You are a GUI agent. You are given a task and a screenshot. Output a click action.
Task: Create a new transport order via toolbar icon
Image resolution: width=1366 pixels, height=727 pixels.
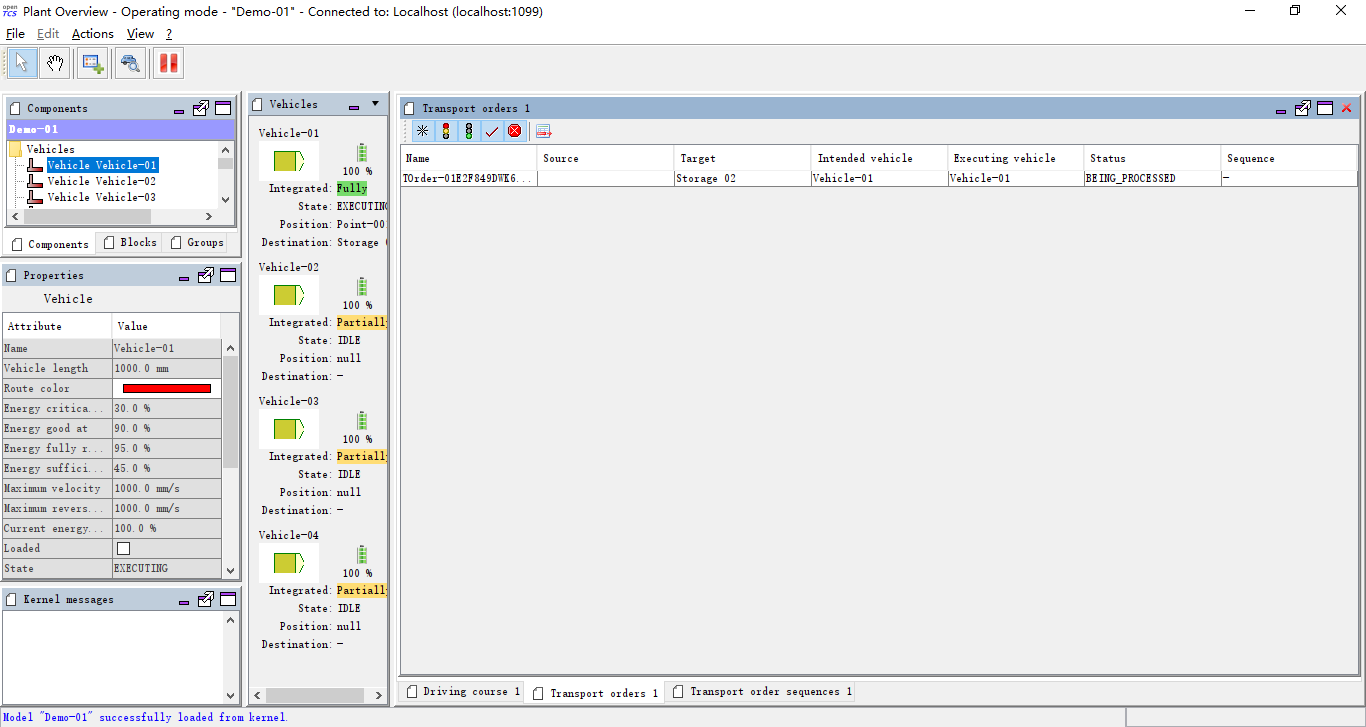pyautogui.click(x=92, y=62)
